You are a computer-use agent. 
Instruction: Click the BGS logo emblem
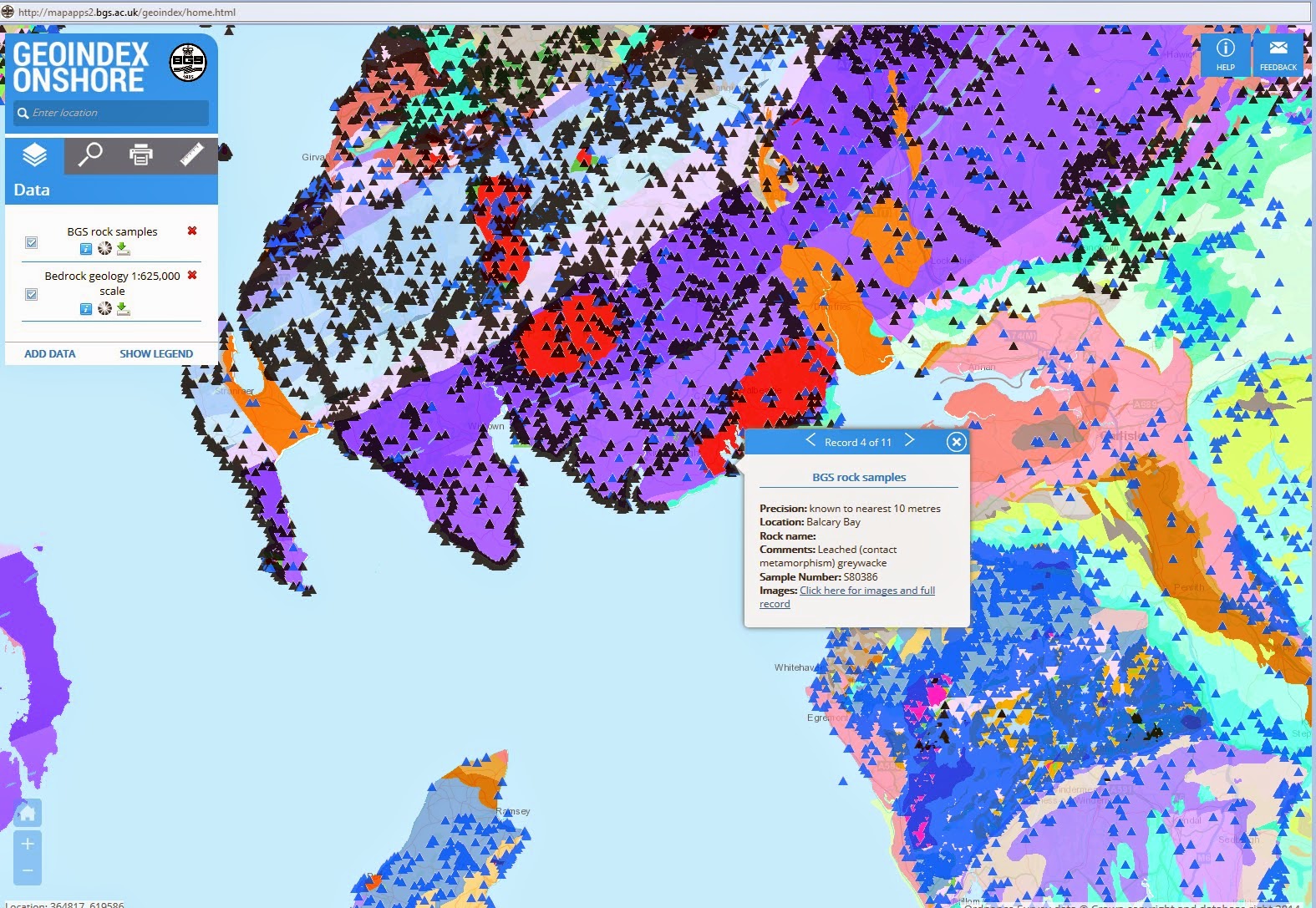click(x=188, y=63)
